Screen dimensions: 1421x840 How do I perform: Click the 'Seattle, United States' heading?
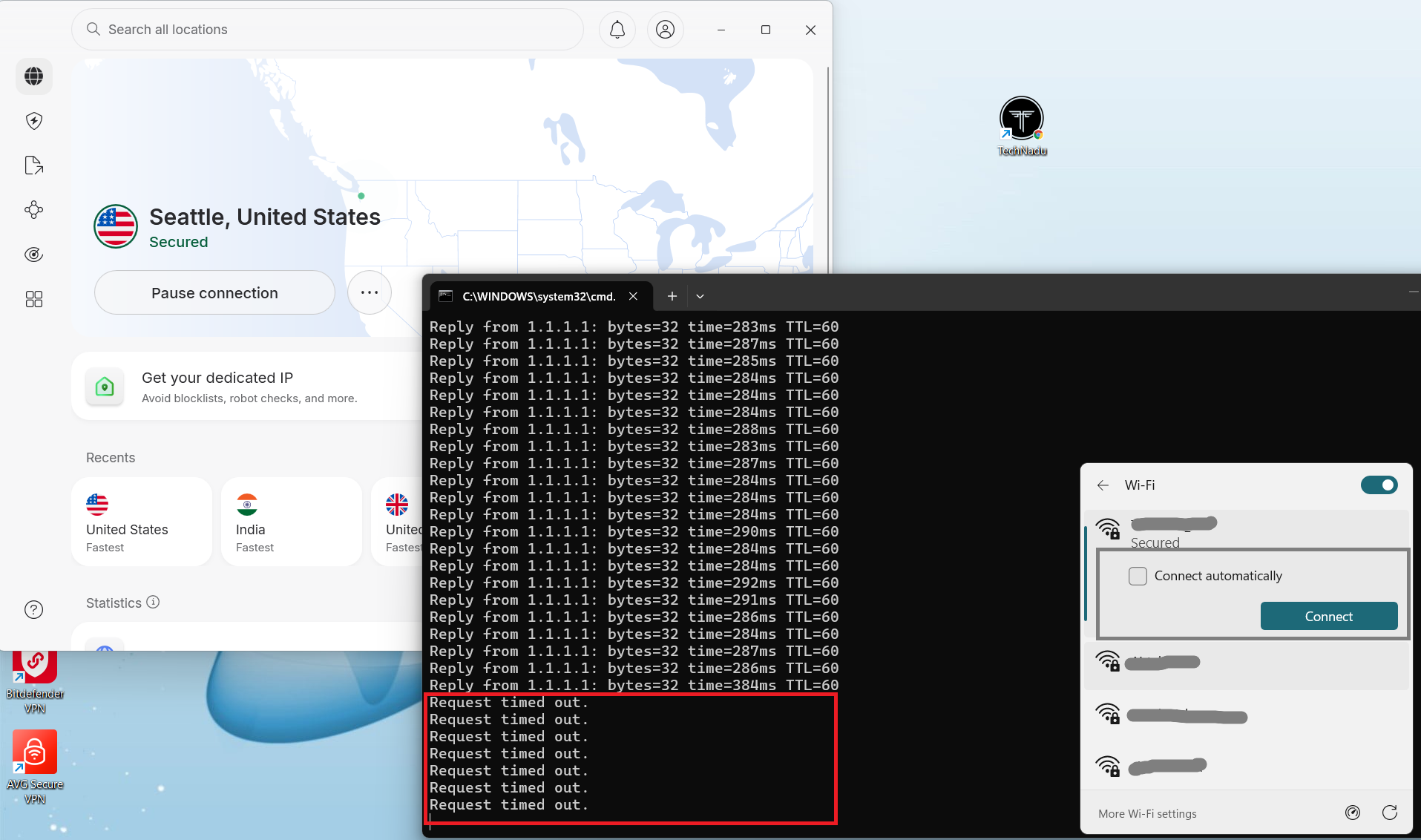[x=265, y=217]
